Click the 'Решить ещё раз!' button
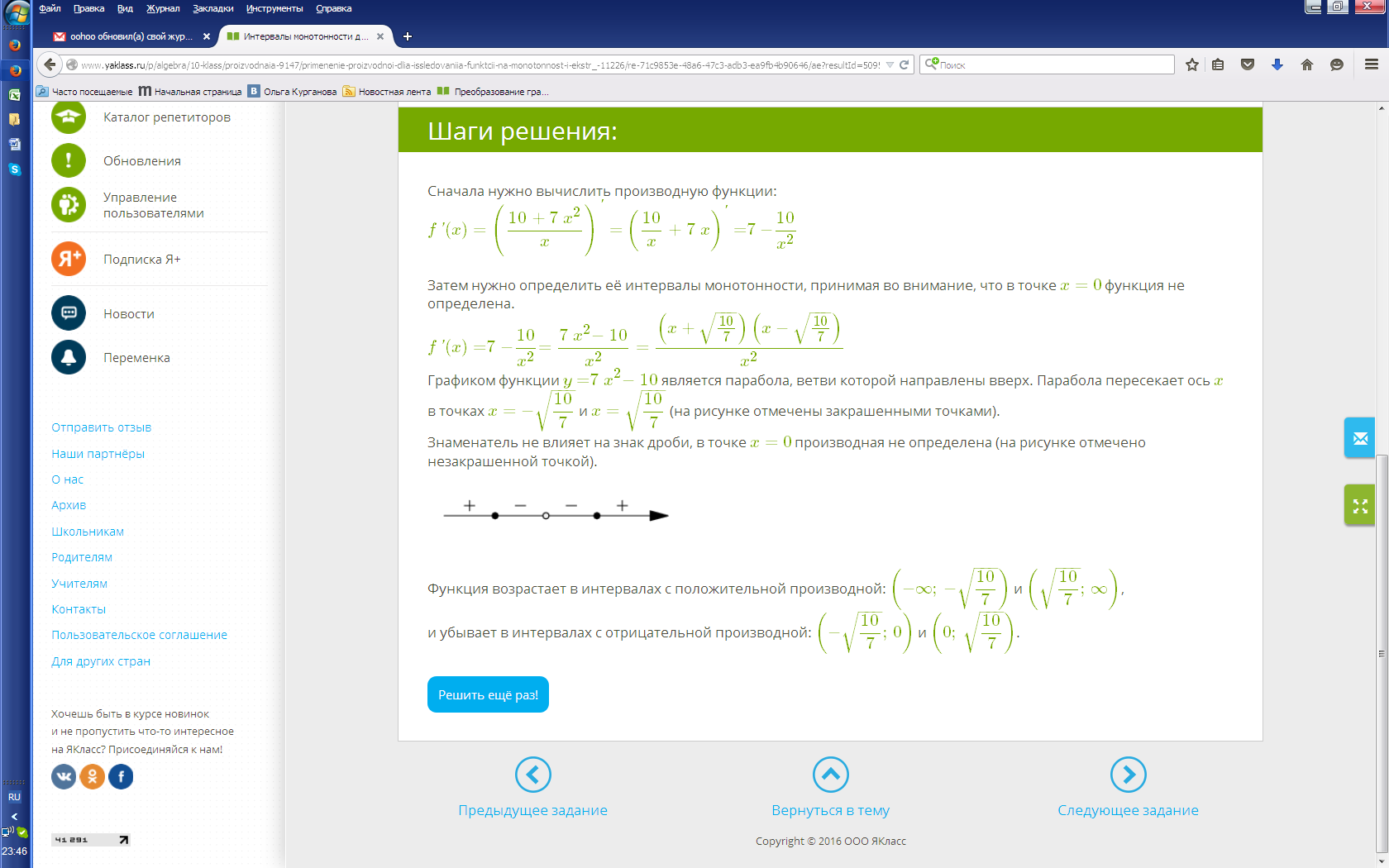Viewport: 1389px width, 868px height. [488, 694]
